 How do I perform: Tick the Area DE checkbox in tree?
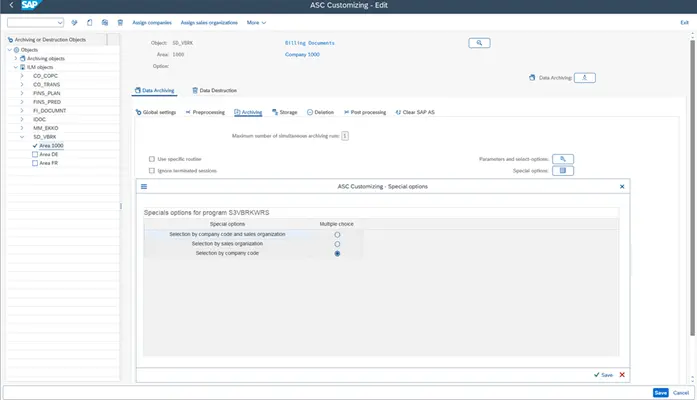[x=35, y=154]
